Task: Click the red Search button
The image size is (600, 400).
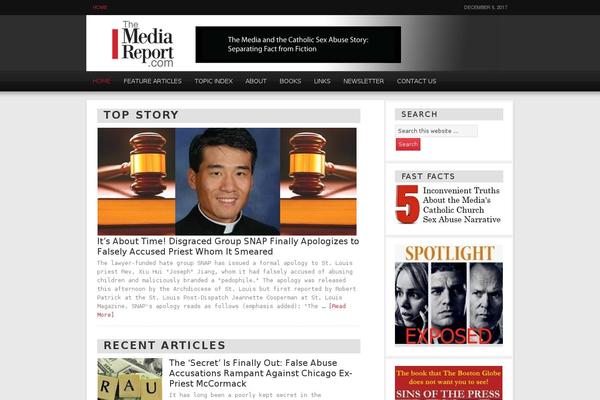Action: [x=408, y=144]
